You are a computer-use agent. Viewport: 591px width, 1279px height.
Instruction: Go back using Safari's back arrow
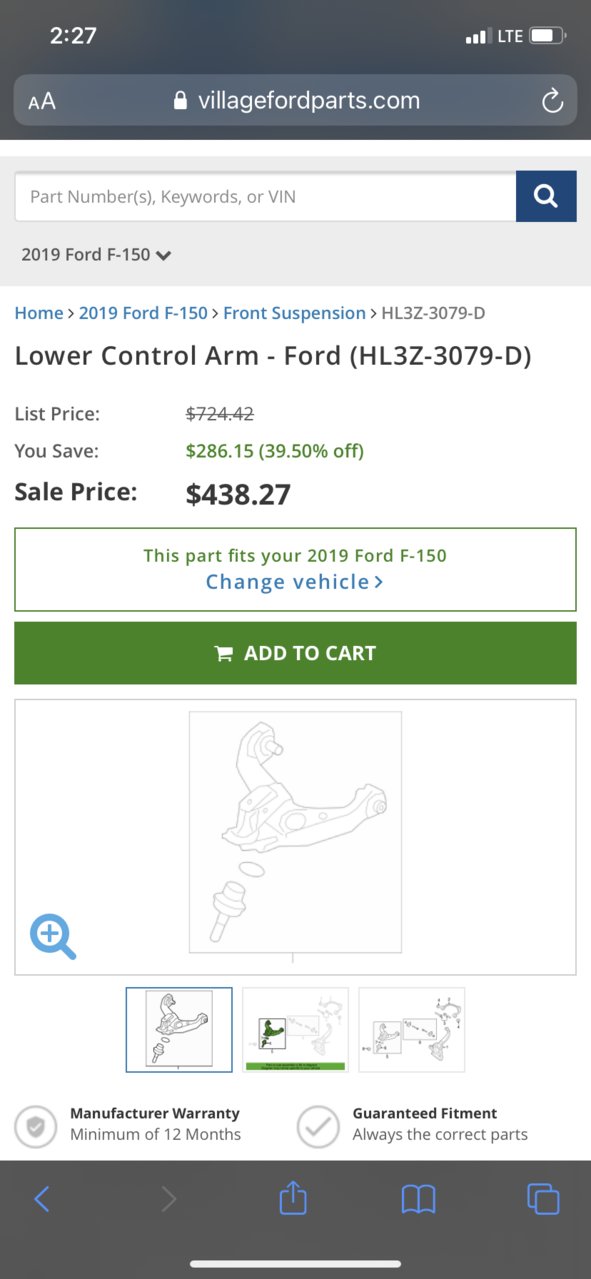coord(42,1198)
